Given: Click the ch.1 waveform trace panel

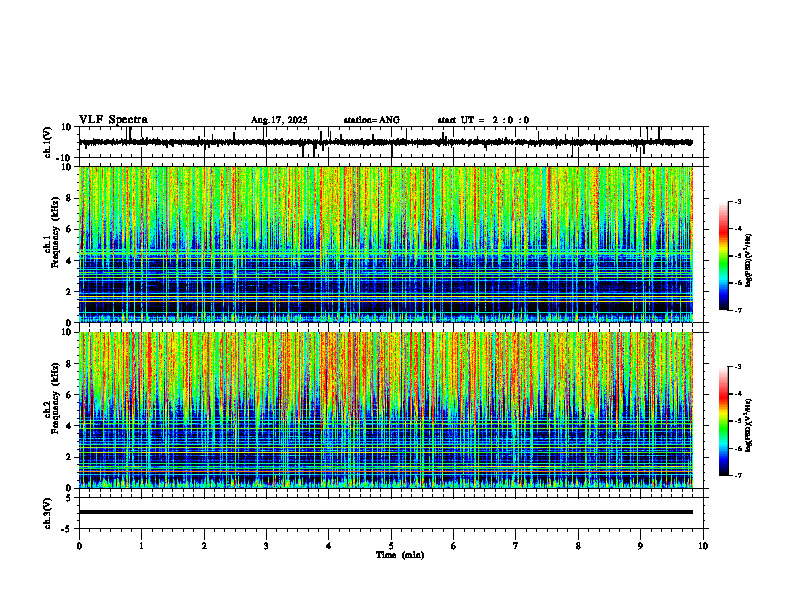Looking at the screenshot, I should [393, 142].
